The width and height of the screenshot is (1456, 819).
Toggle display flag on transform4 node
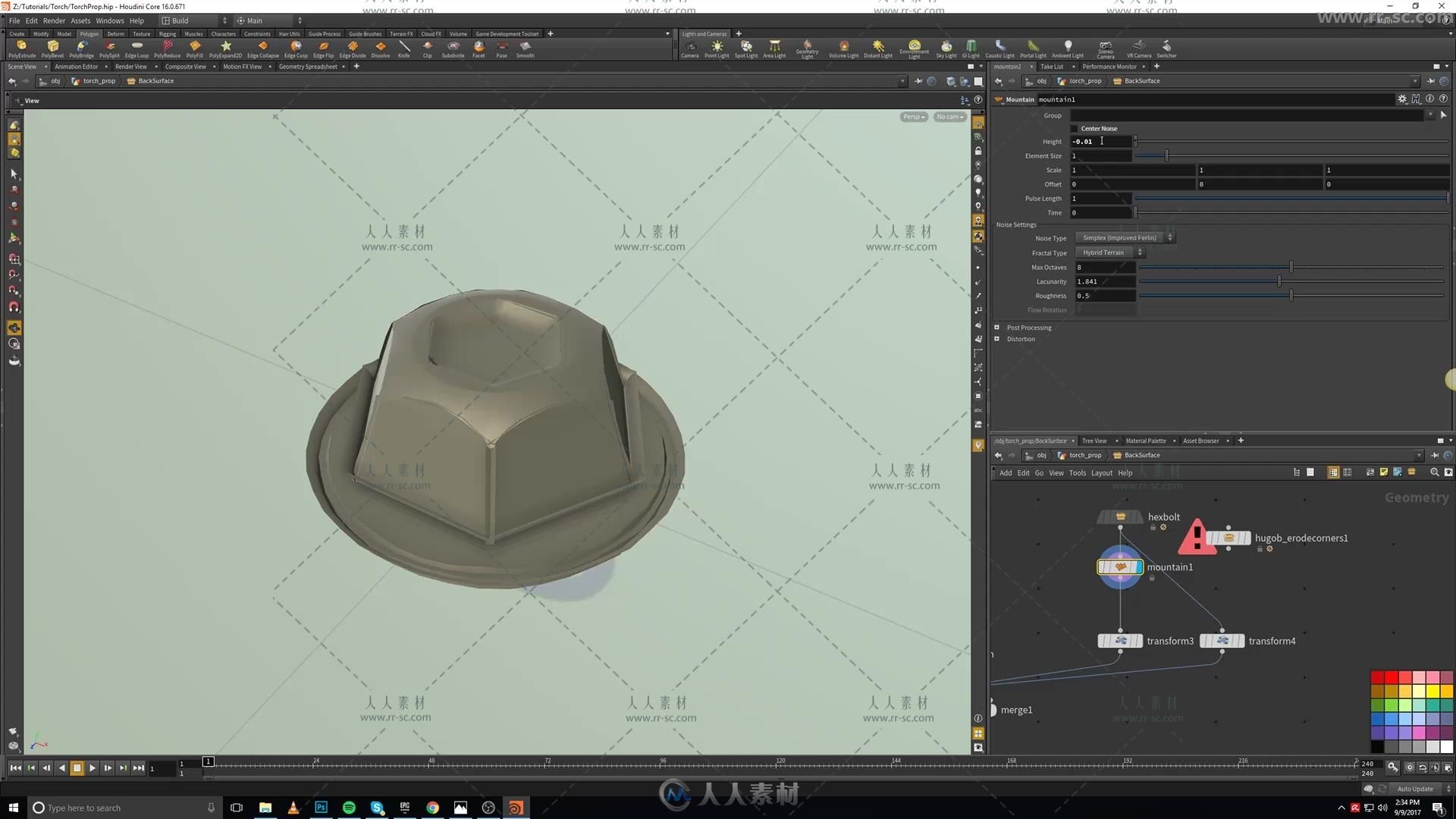click(1241, 641)
